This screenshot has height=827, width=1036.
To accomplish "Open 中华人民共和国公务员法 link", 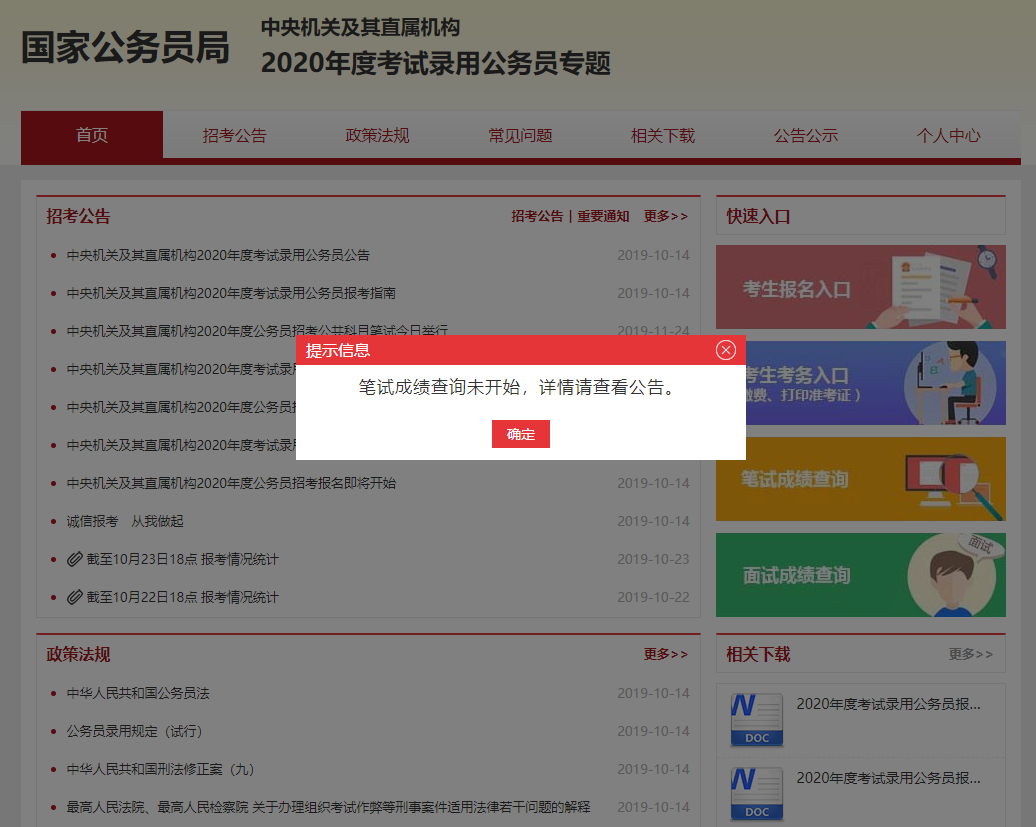I will point(138,693).
